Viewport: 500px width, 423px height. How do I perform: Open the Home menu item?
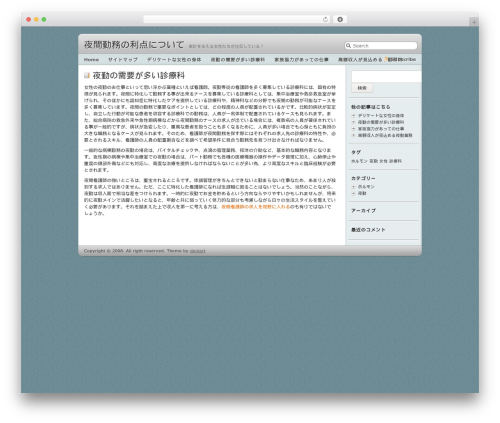click(91, 60)
